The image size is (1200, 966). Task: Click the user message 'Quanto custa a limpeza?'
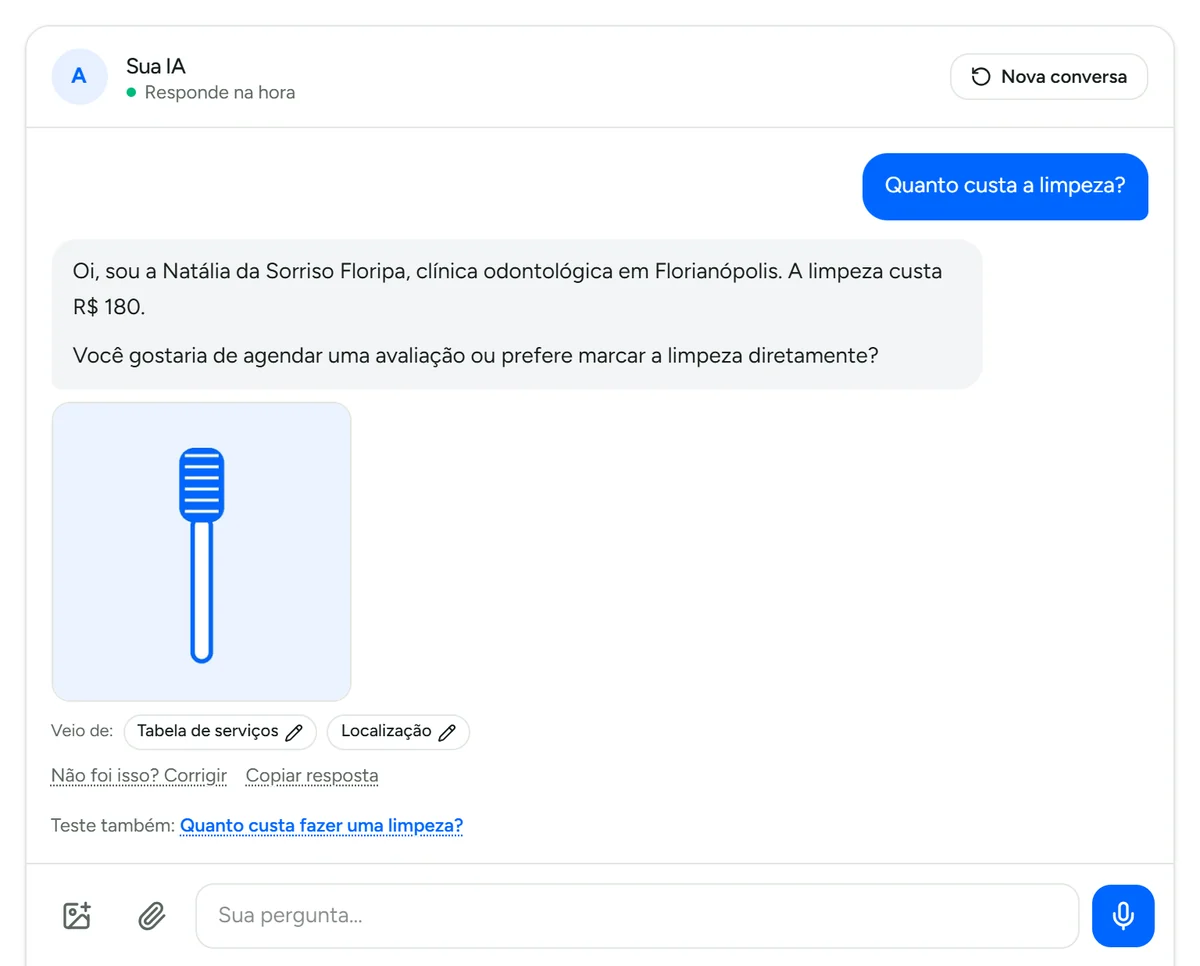[x=1005, y=186]
